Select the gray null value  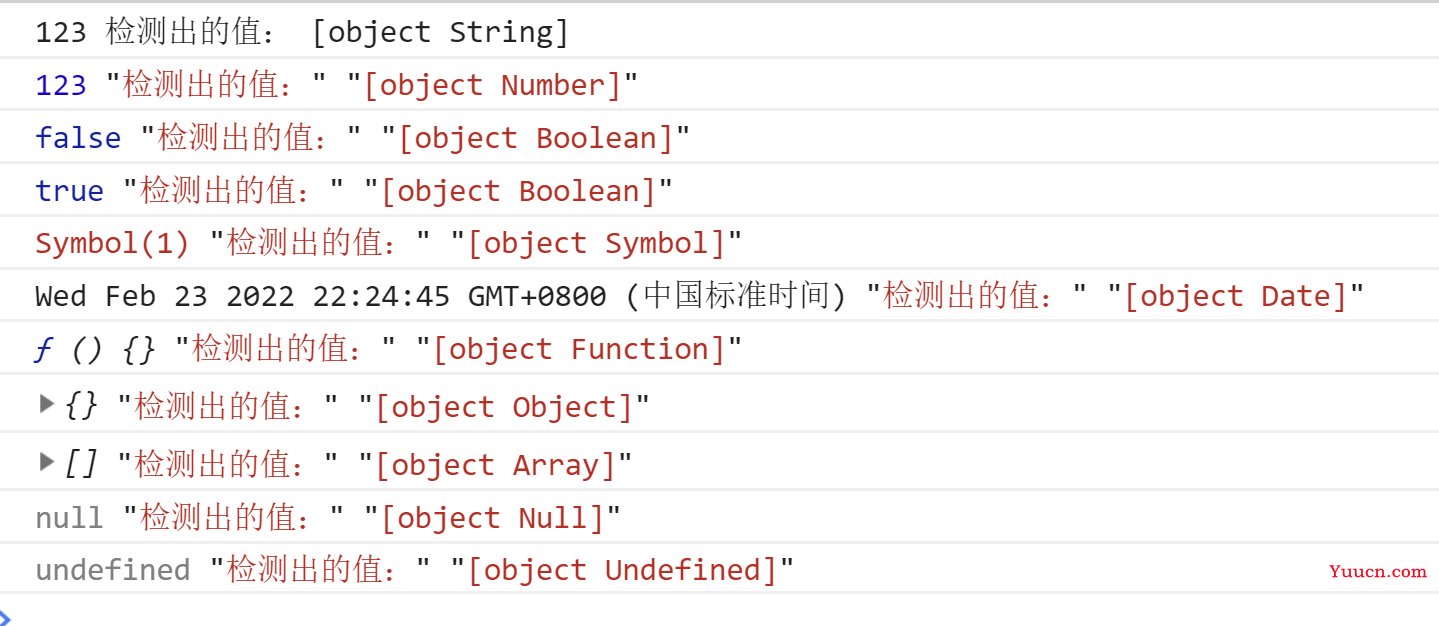click(70, 518)
